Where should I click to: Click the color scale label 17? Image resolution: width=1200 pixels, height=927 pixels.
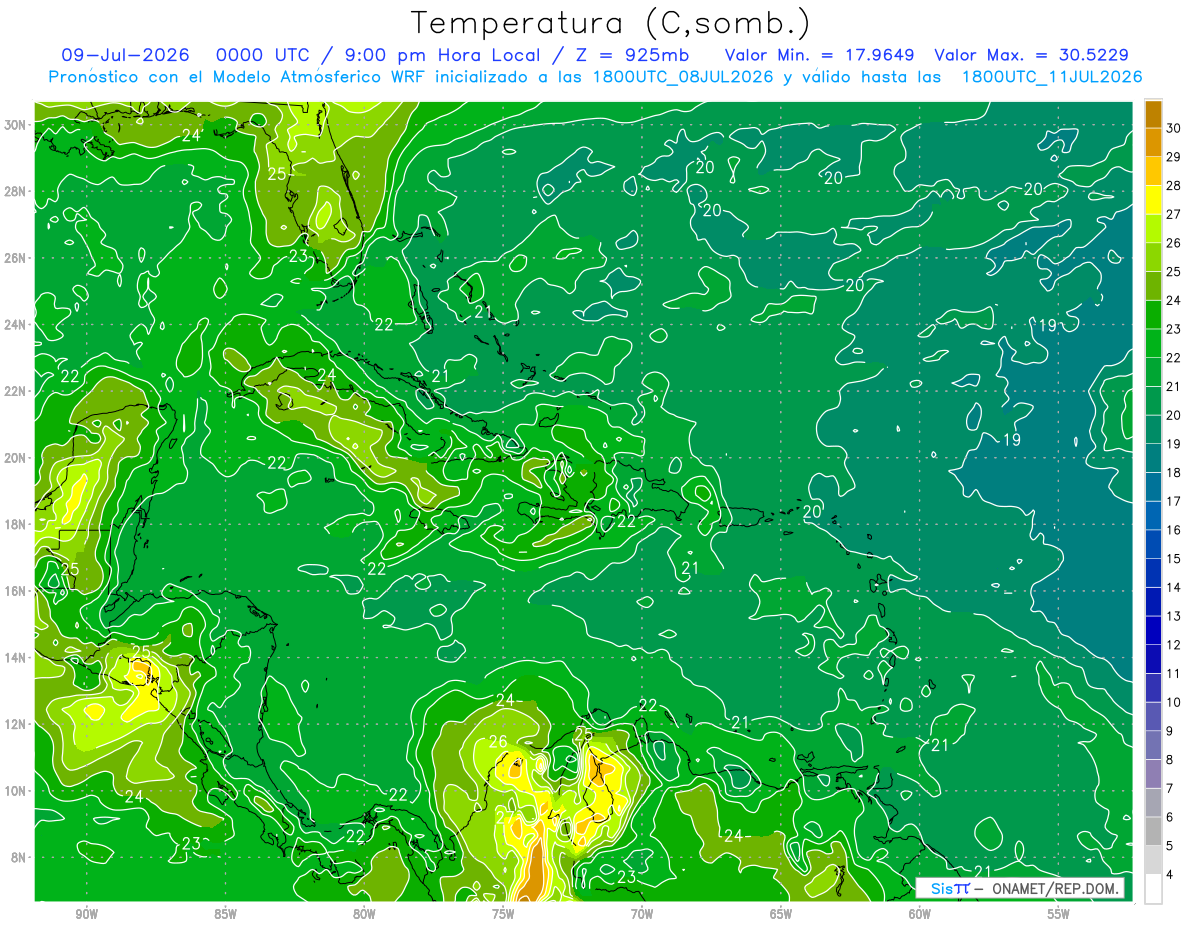click(1174, 501)
